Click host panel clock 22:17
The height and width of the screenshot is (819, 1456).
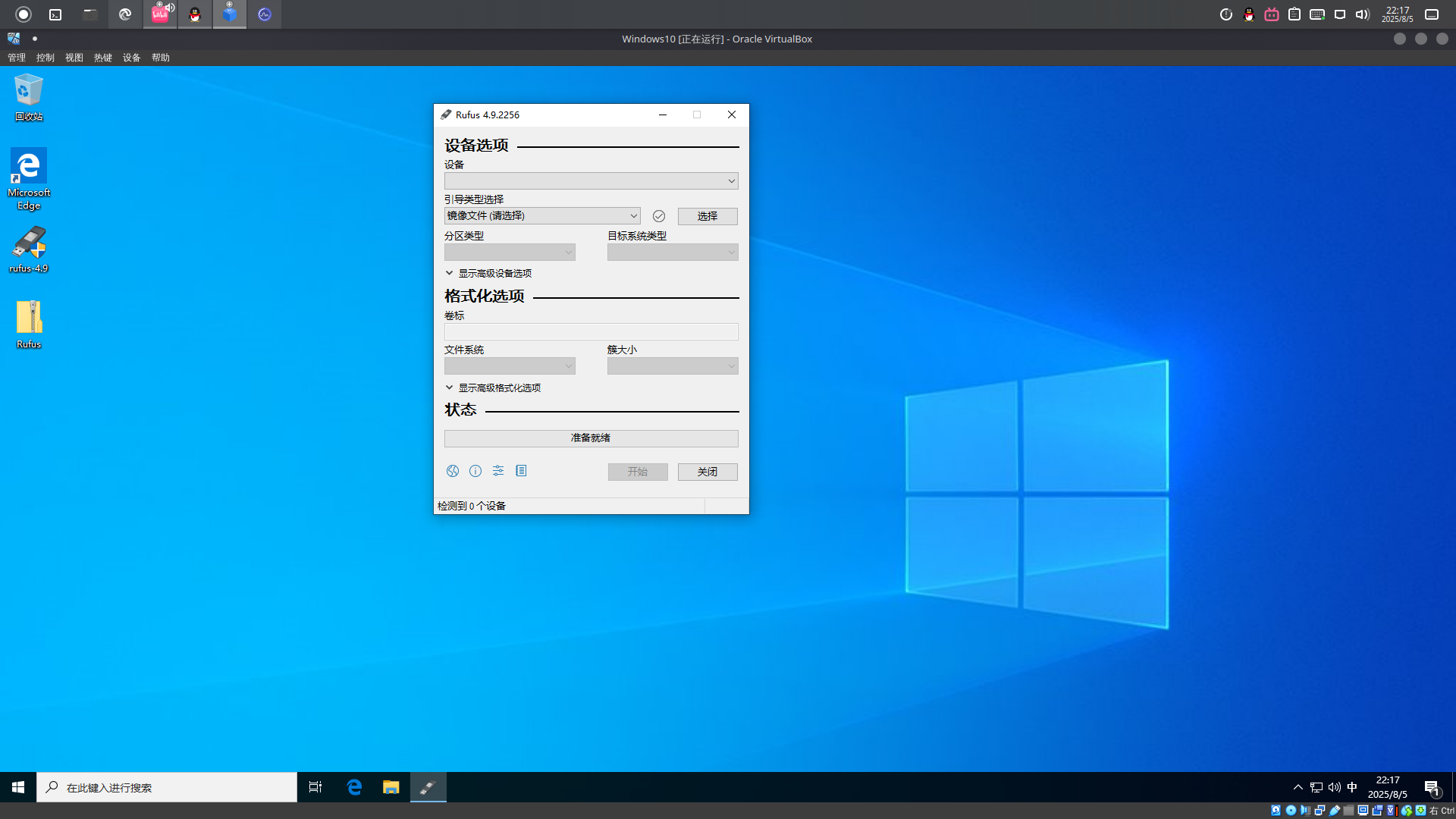(x=1397, y=14)
